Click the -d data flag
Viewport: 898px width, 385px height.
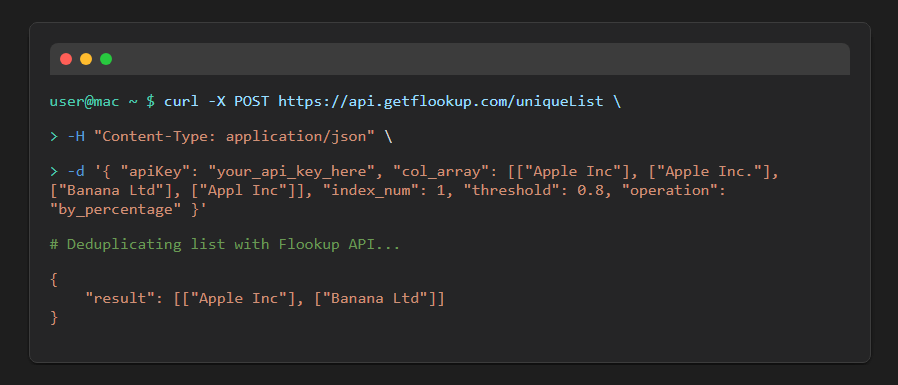point(76,172)
